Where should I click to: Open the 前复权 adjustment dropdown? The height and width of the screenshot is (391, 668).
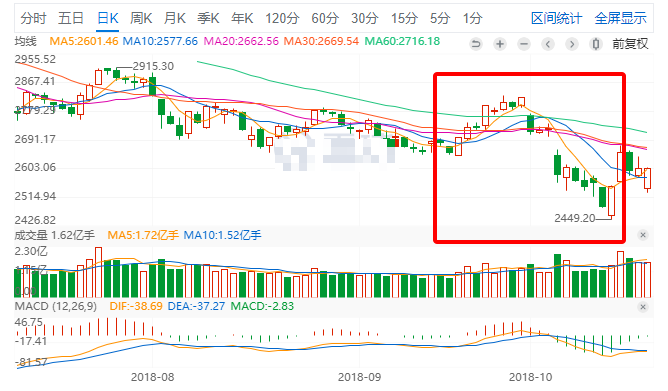click(x=630, y=44)
